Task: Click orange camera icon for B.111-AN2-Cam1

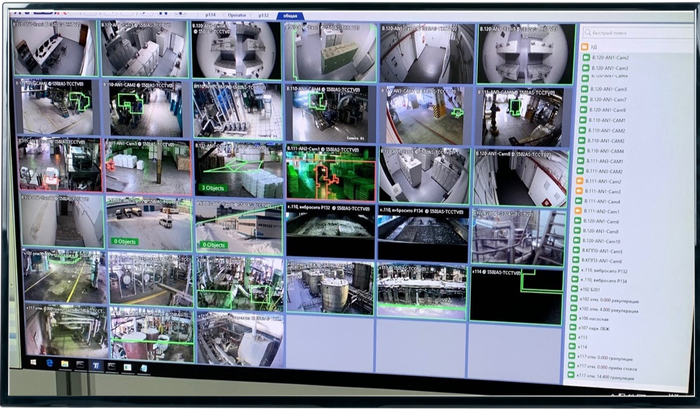Action: point(578,211)
